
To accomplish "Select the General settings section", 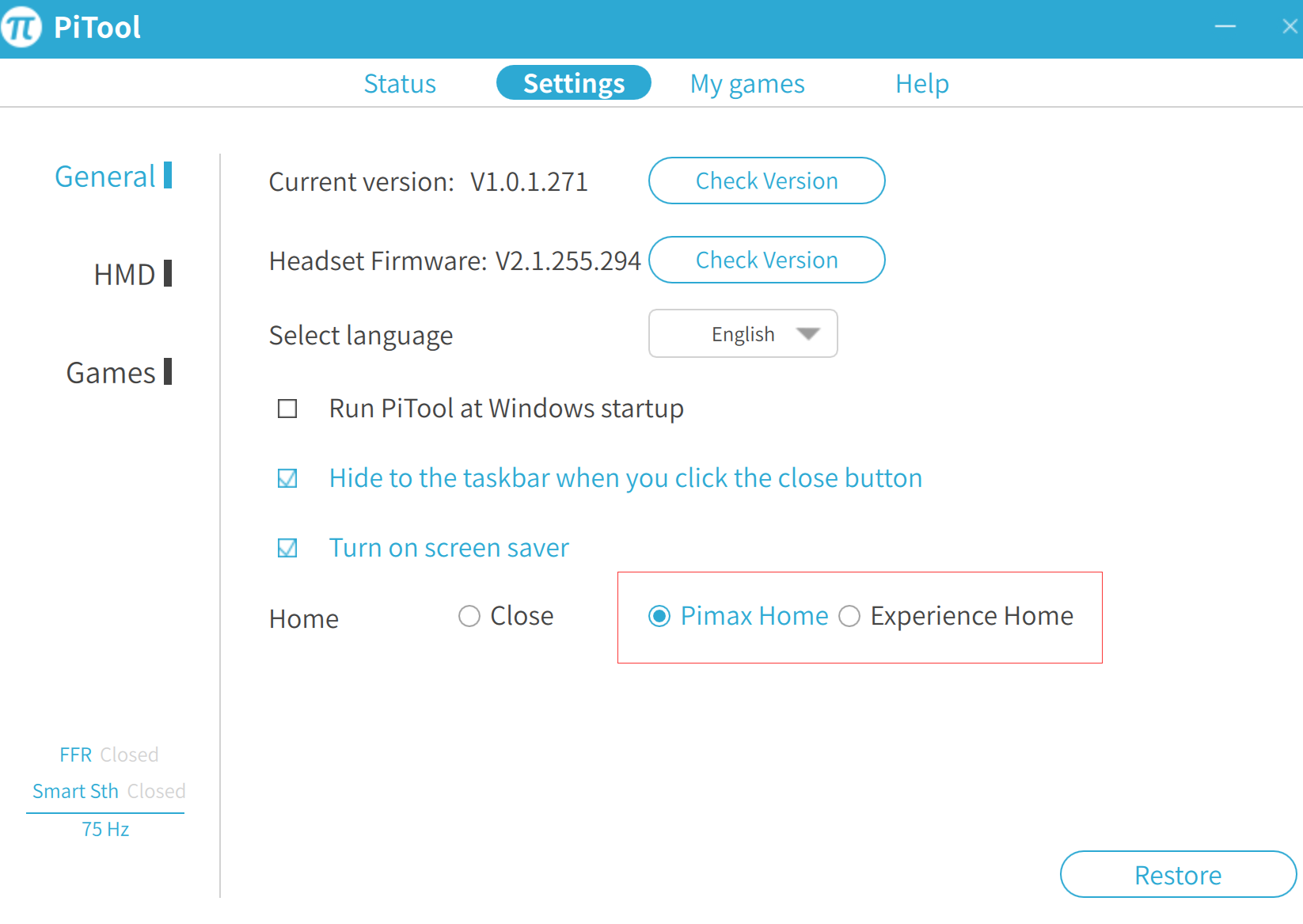I will [x=113, y=176].
